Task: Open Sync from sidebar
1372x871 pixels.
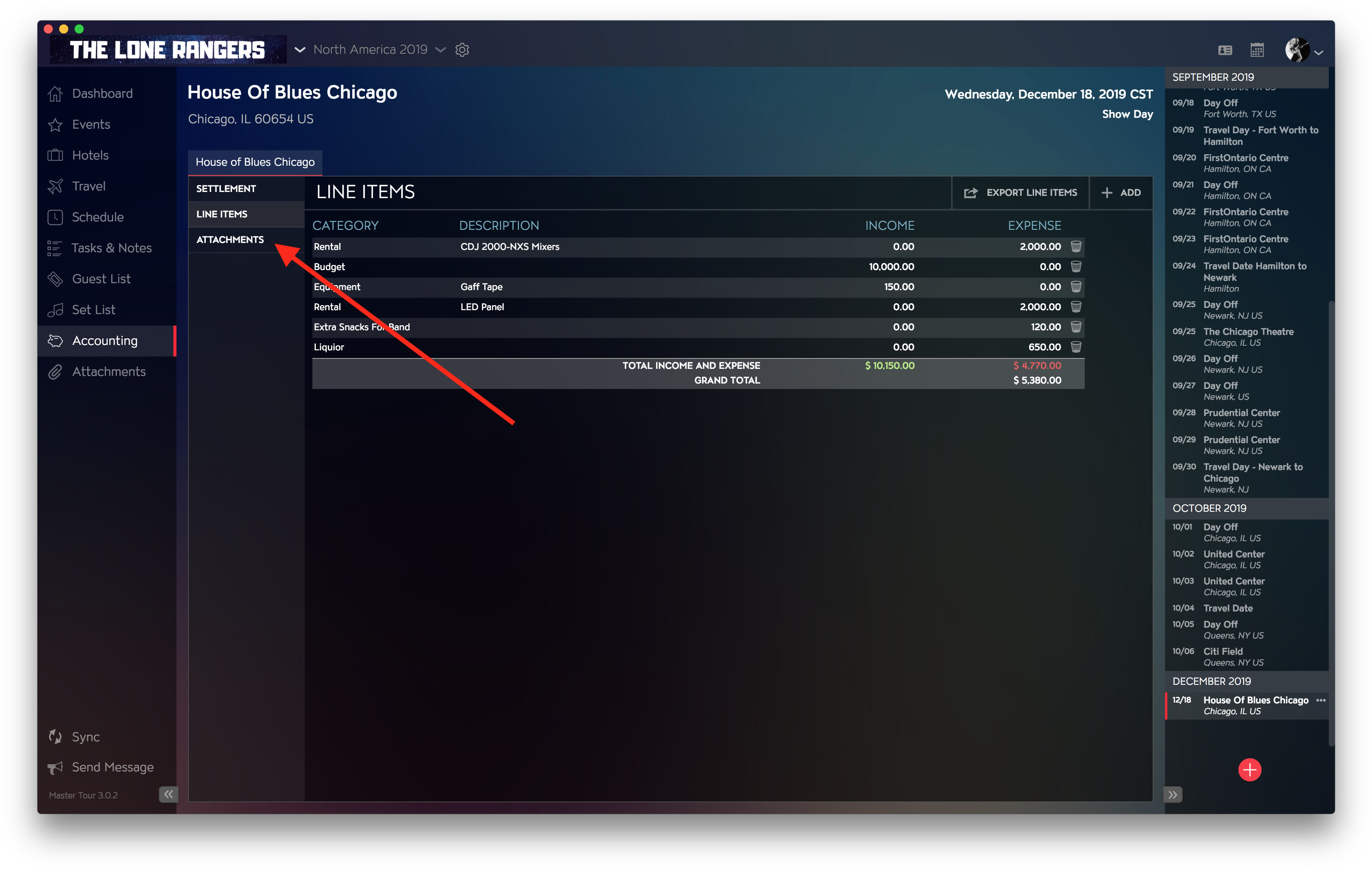Action: tap(85, 737)
